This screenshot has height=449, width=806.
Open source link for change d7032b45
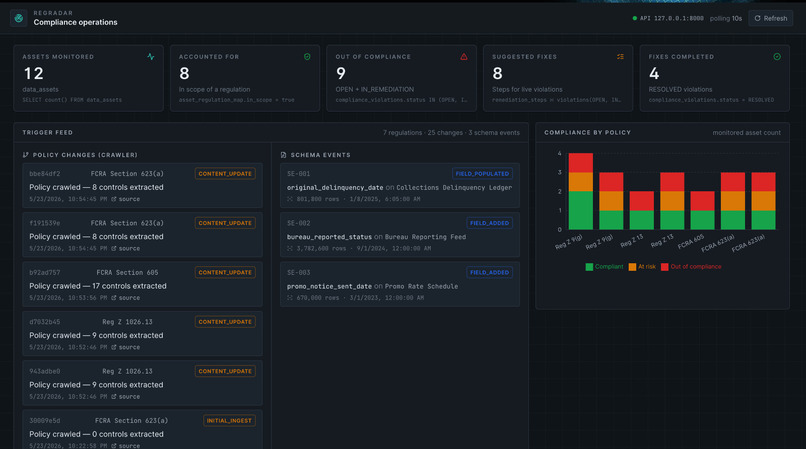pyautogui.click(x=125, y=347)
